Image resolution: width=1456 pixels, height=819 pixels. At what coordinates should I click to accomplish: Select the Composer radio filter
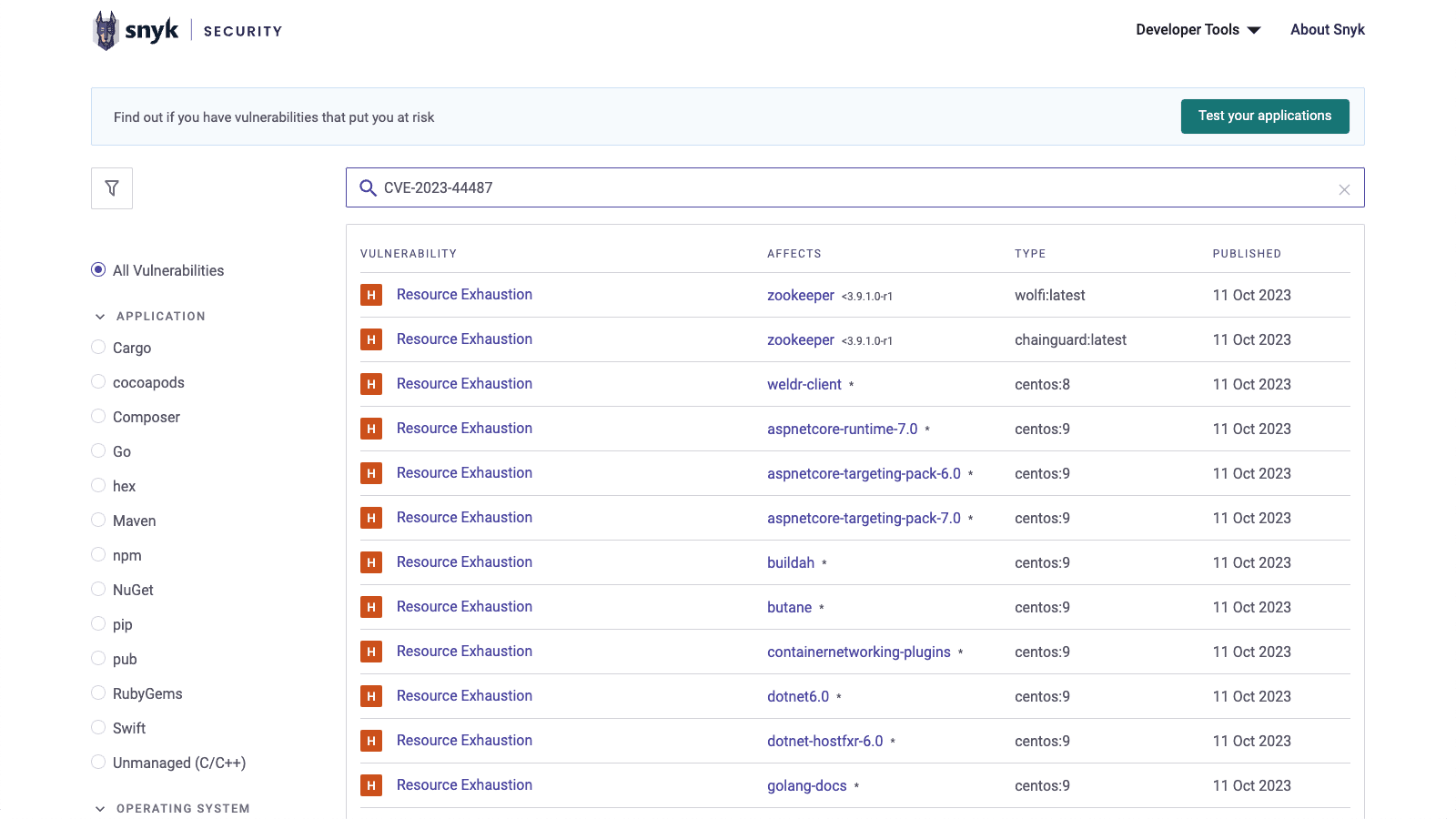pos(98,416)
